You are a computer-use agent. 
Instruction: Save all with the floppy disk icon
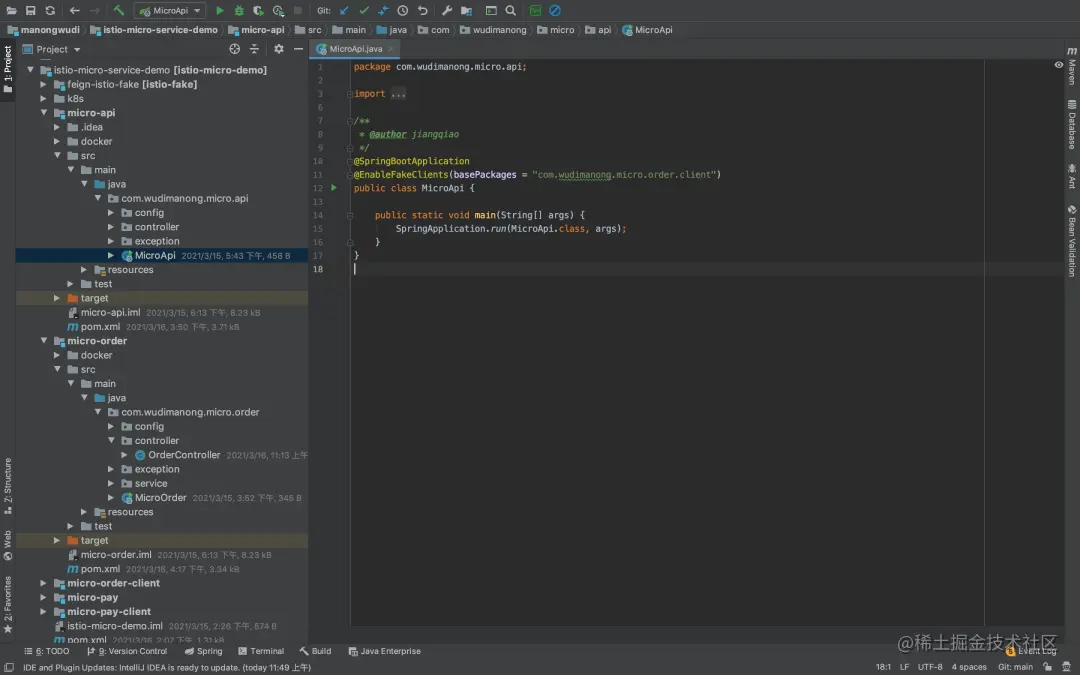(x=30, y=10)
